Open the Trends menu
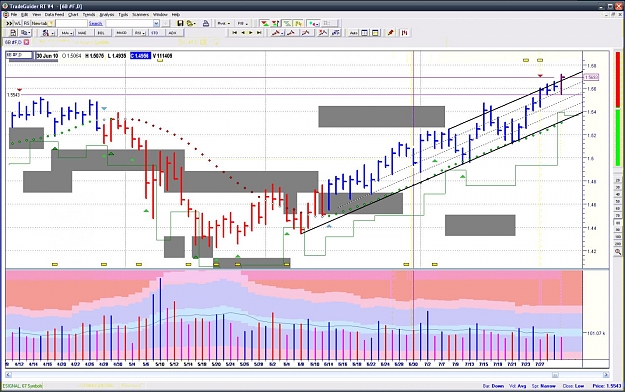625x392 pixels. pyautogui.click(x=89, y=14)
